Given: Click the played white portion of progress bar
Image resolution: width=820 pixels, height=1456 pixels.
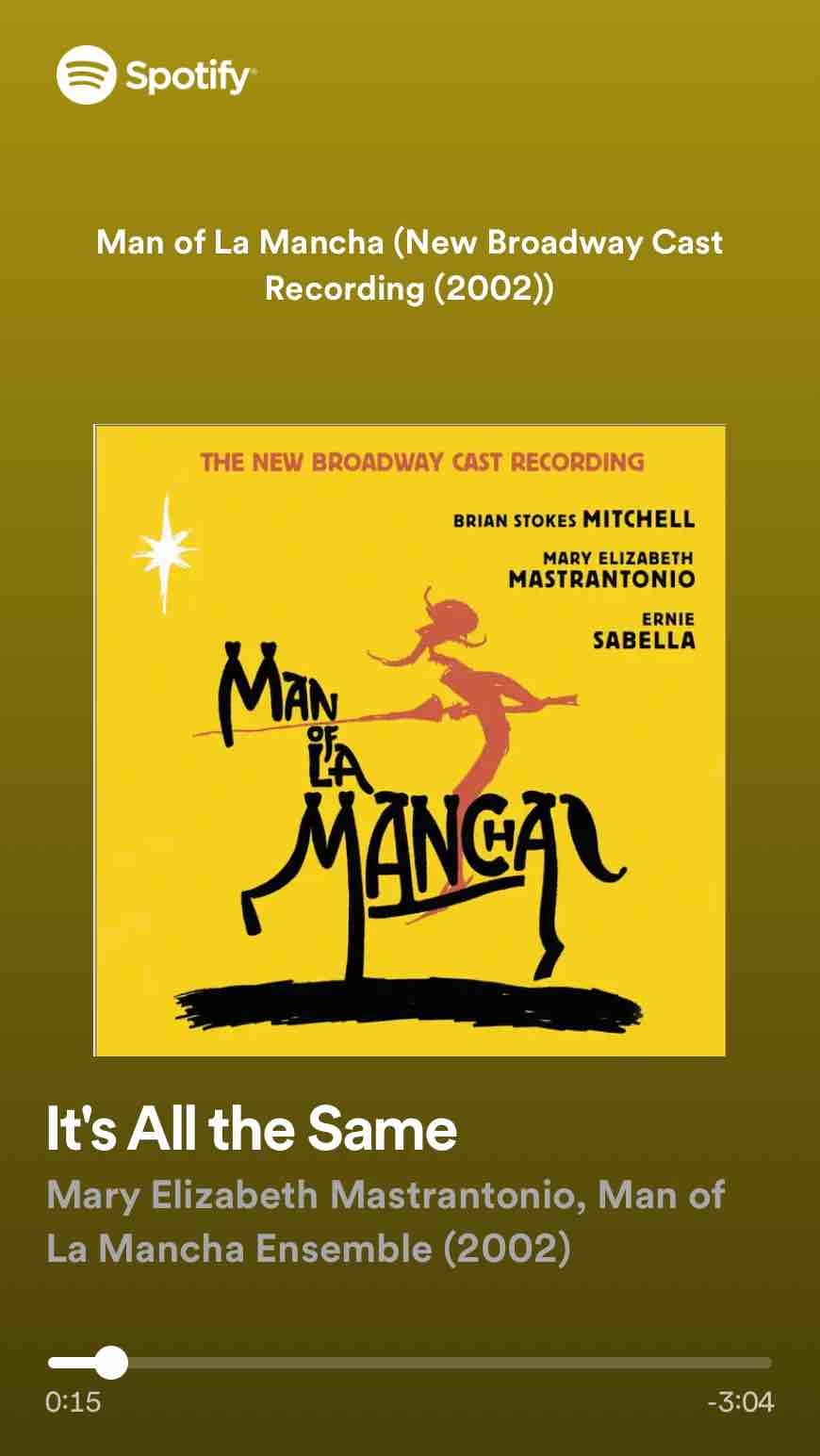Looking at the screenshot, I should point(74,1362).
